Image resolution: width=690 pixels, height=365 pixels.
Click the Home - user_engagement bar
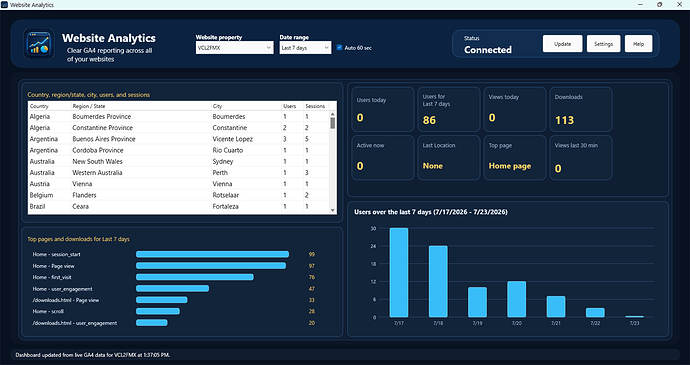(172, 288)
